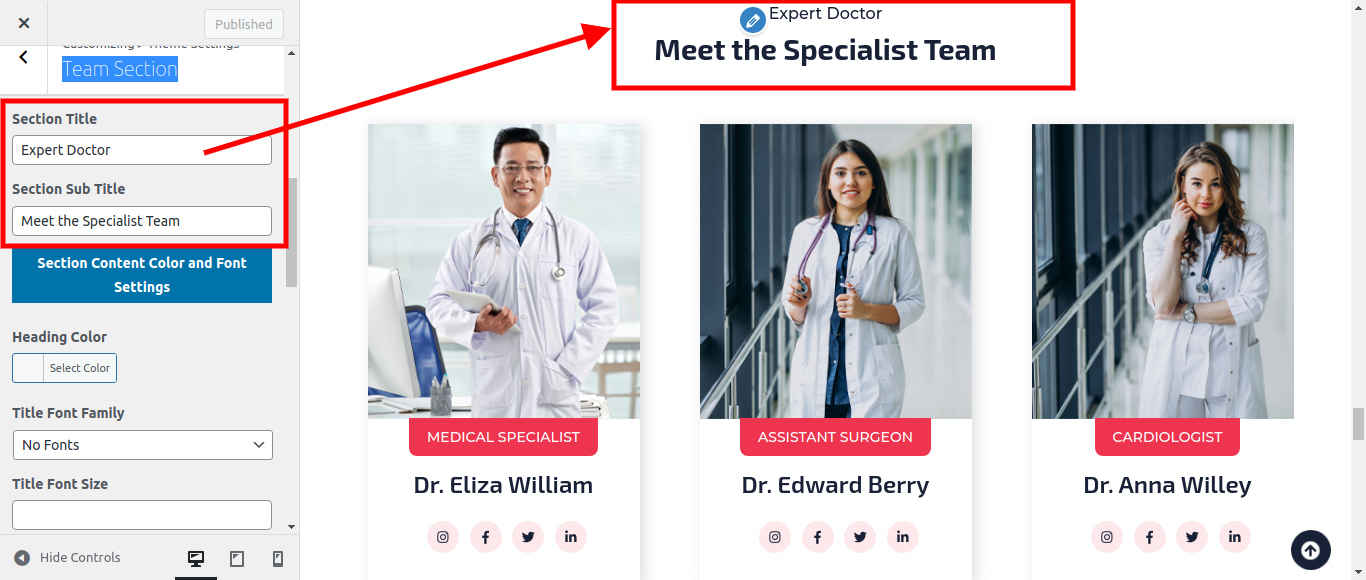Switch to desktop preview mode
The width and height of the screenshot is (1366, 580).
(196, 559)
